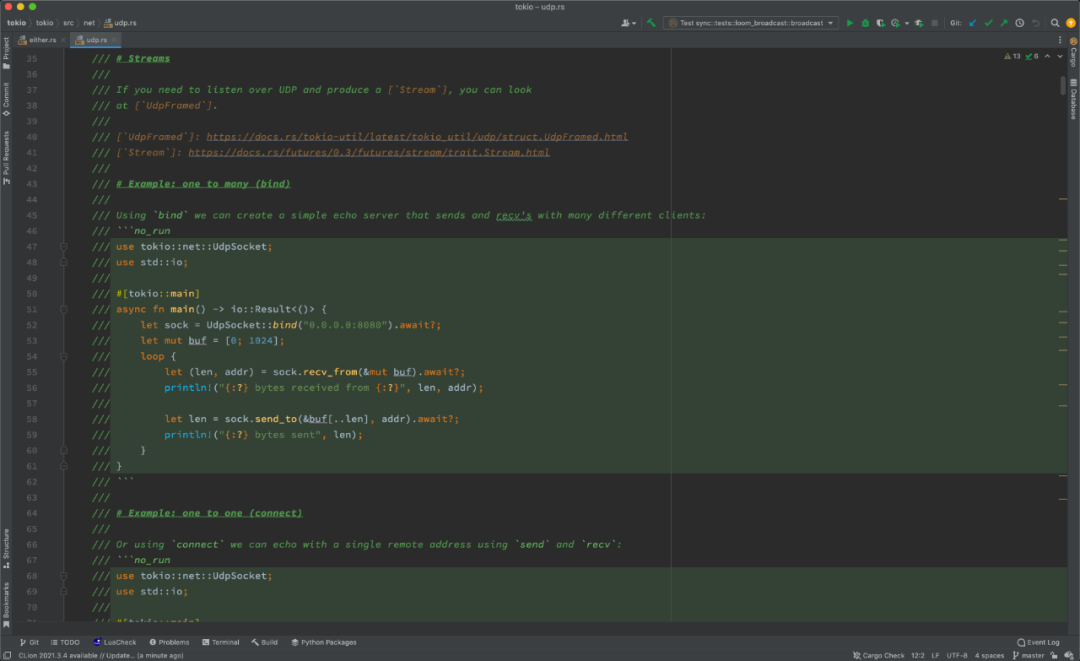This screenshot has width=1080, height=661.
Task: Open the Build tool window
Action: [x=264, y=642]
